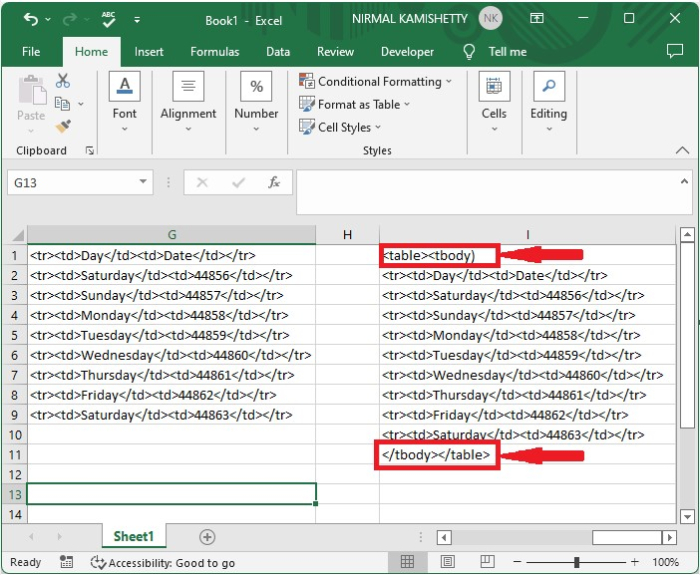The image size is (700, 575).
Task: Click the vertical scrollbar down arrow
Action: pyautogui.click(x=688, y=517)
